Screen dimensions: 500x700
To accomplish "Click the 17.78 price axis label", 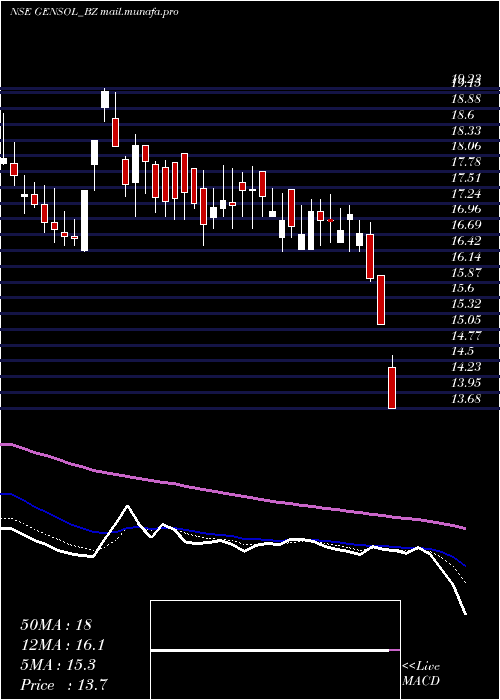I will click(466, 162).
